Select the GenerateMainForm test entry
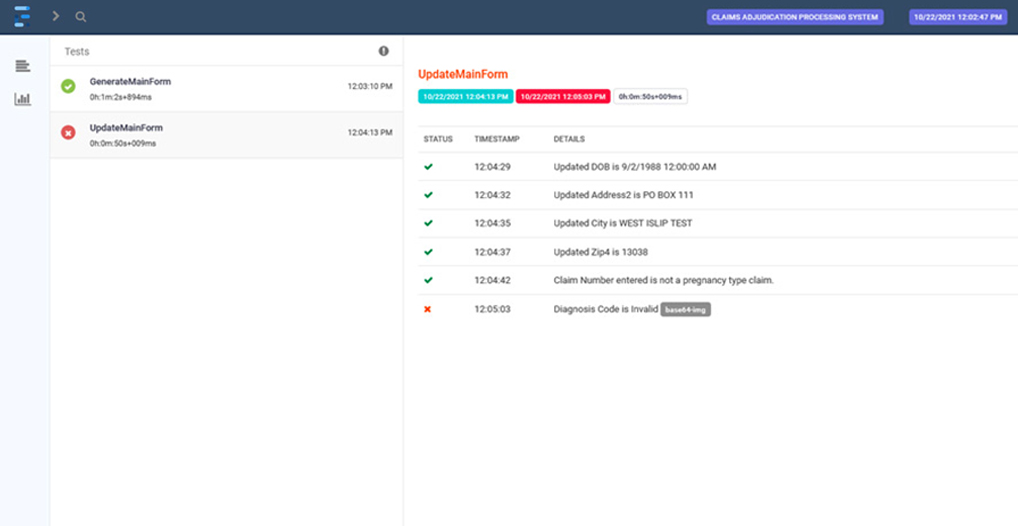 point(227,89)
